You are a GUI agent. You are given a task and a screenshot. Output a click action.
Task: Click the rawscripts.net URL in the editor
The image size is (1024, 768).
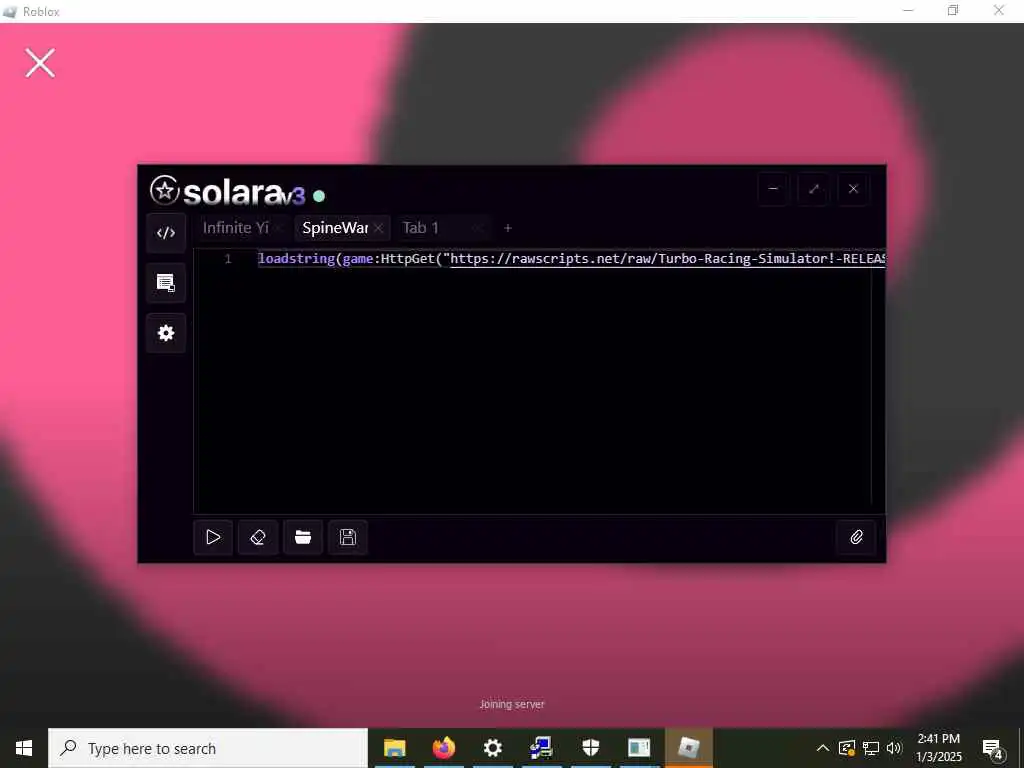[x=668, y=259]
